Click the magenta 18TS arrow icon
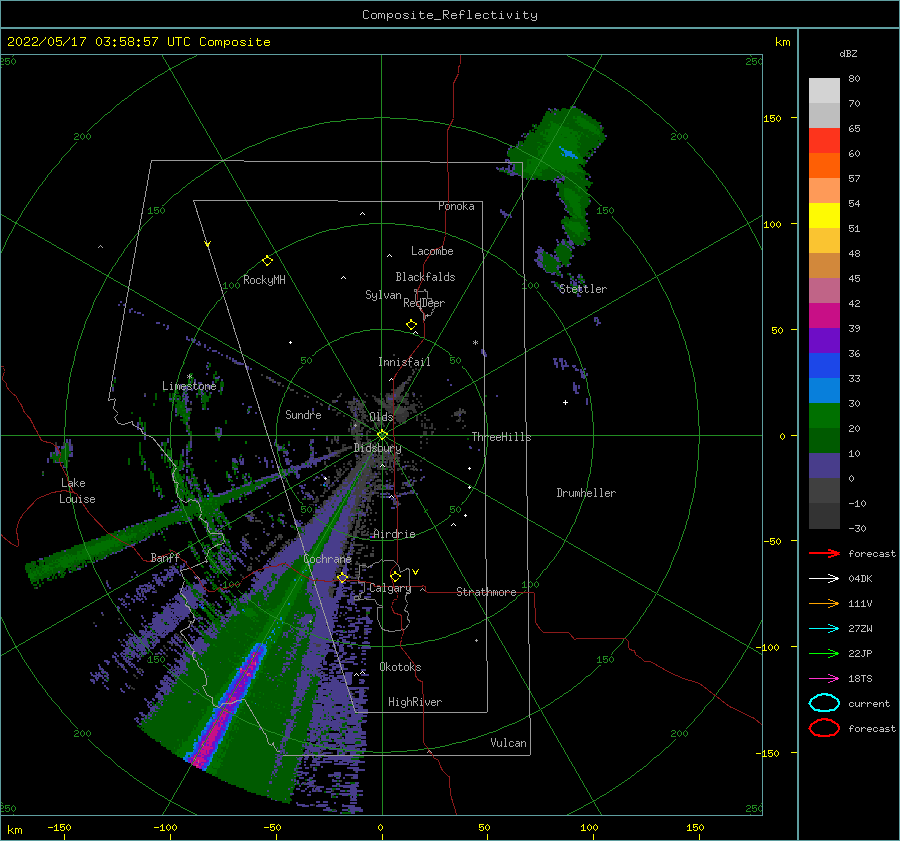The image size is (900, 841). tap(824, 679)
